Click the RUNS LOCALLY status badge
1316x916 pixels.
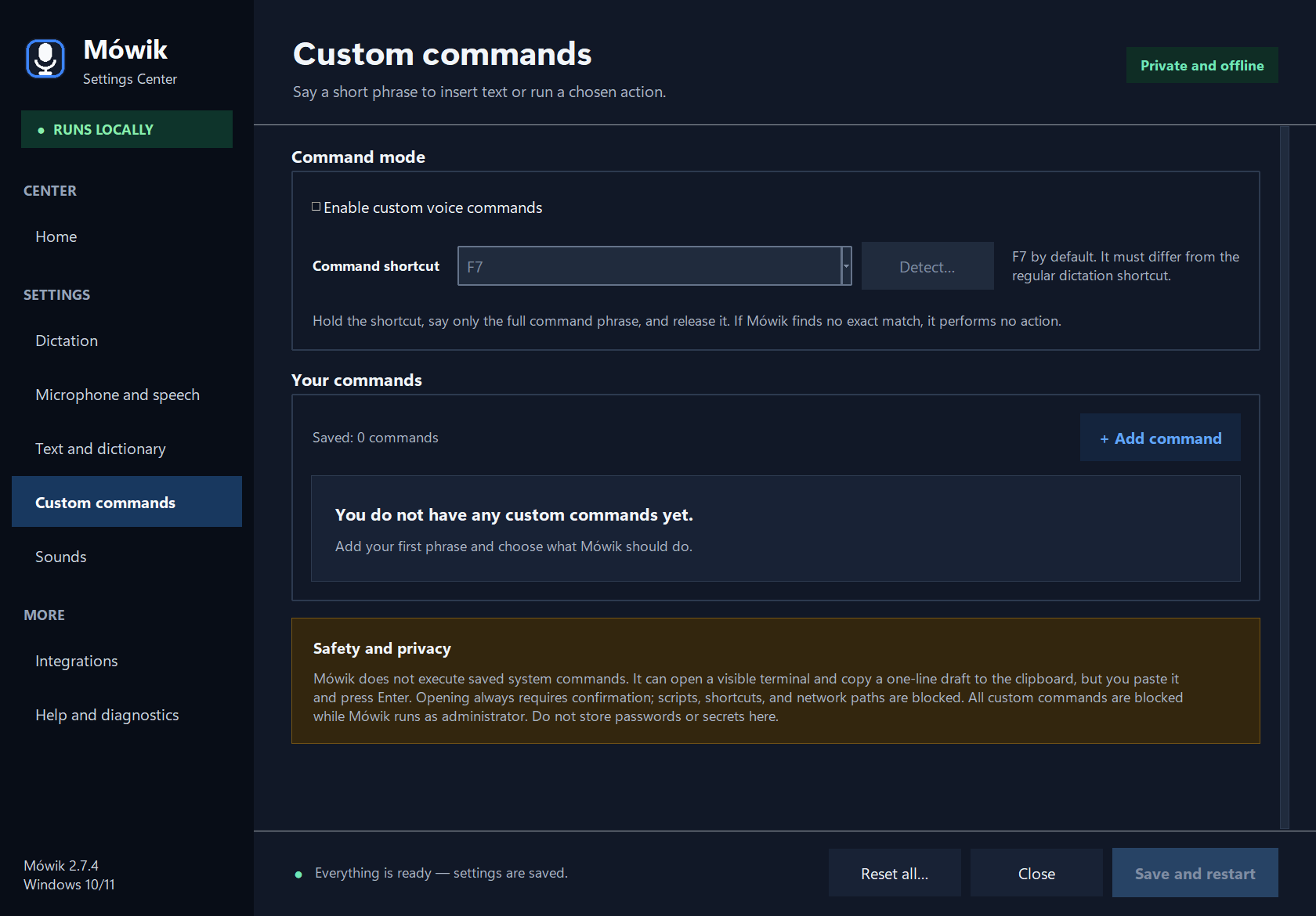pos(127,129)
